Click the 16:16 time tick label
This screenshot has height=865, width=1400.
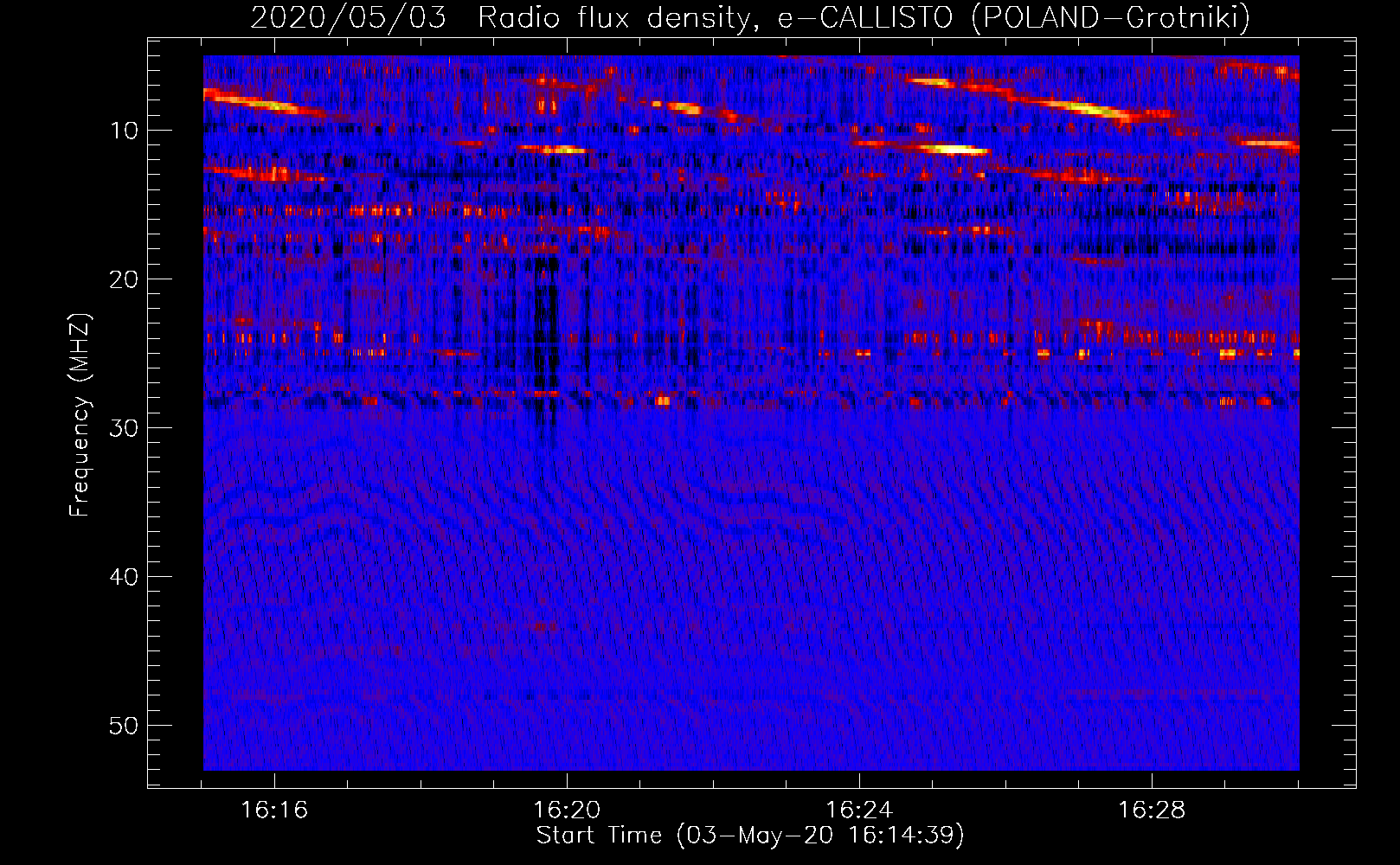tap(274, 811)
